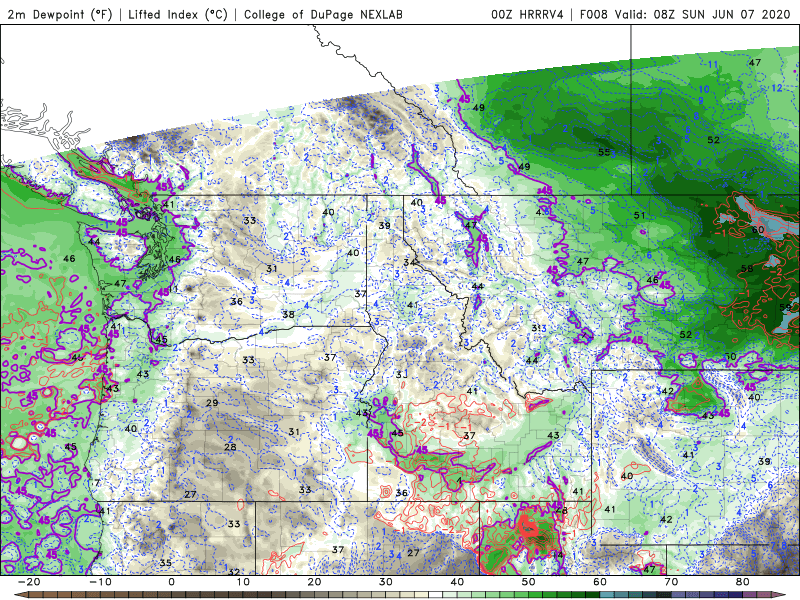Click the "55" dewpoint value on the map

604,152
